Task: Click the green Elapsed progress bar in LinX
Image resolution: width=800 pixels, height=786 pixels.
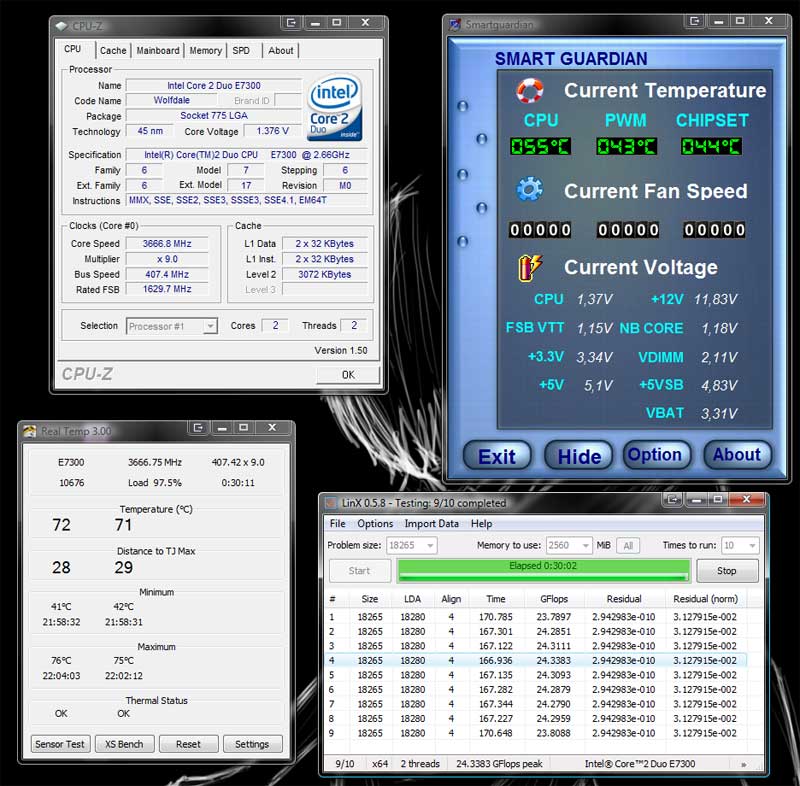Action: click(x=543, y=571)
